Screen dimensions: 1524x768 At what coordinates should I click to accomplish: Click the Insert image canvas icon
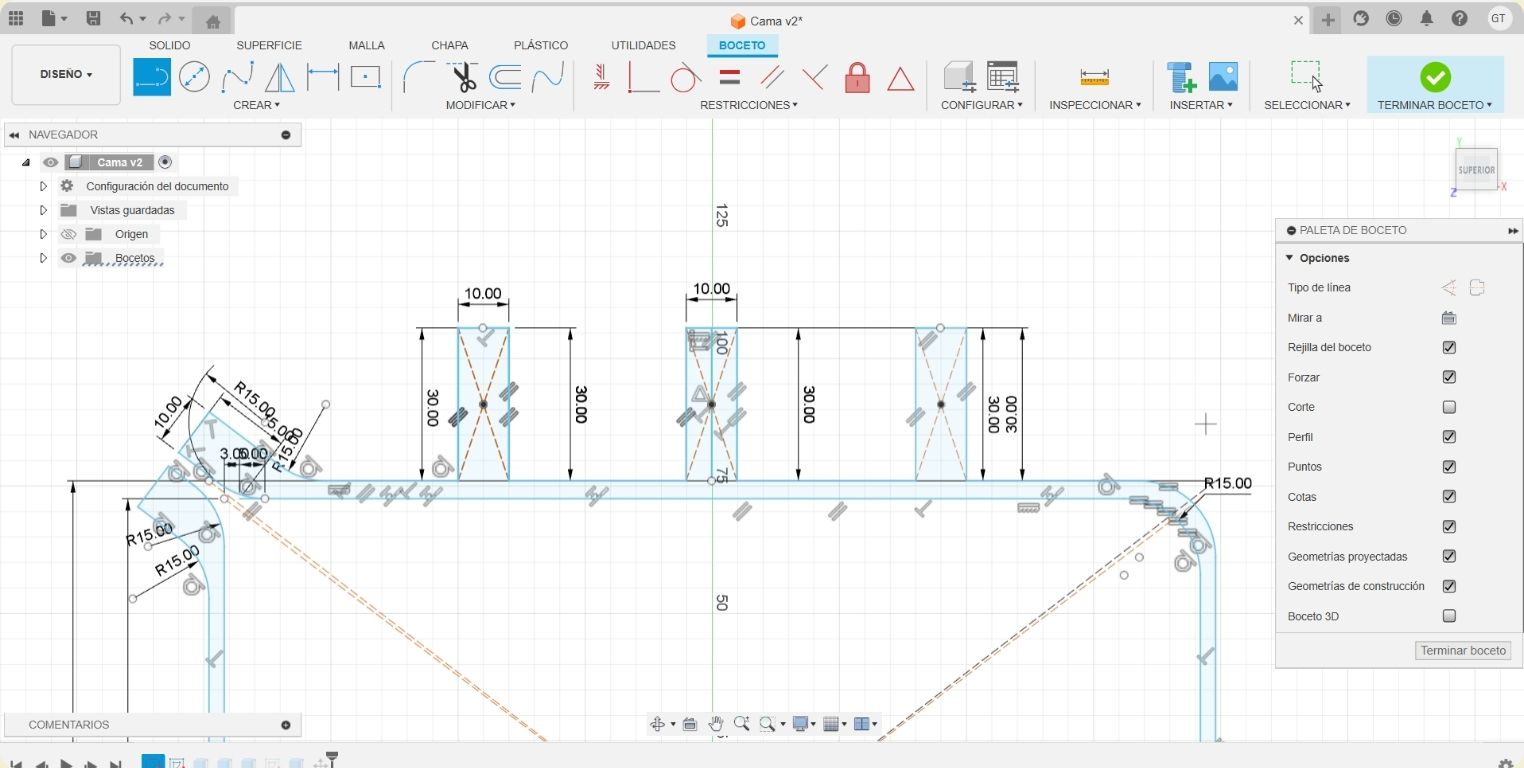[1223, 77]
